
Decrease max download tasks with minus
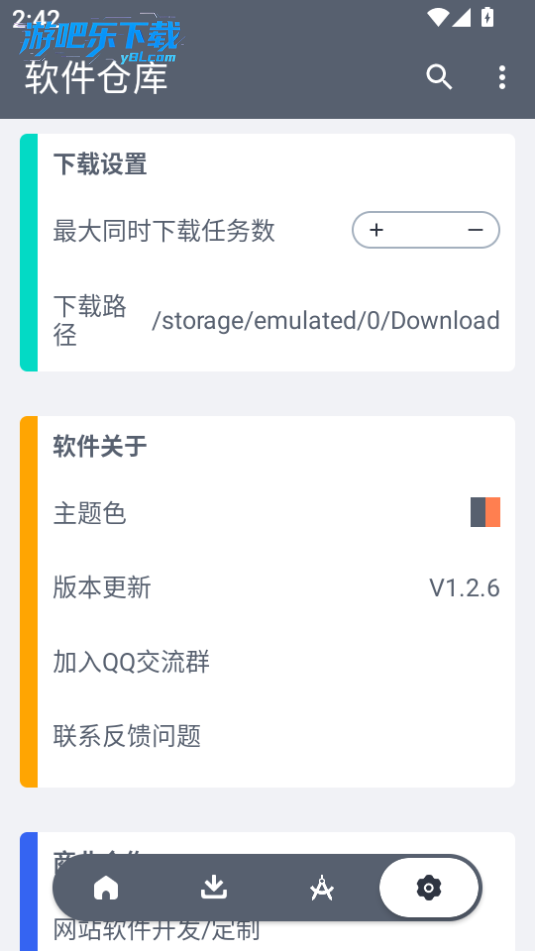[475, 230]
